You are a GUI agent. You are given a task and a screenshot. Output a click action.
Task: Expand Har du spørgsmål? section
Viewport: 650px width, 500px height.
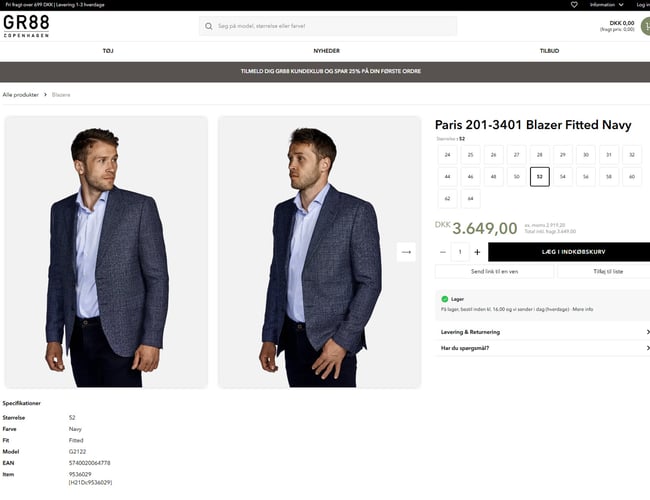(x=543, y=348)
